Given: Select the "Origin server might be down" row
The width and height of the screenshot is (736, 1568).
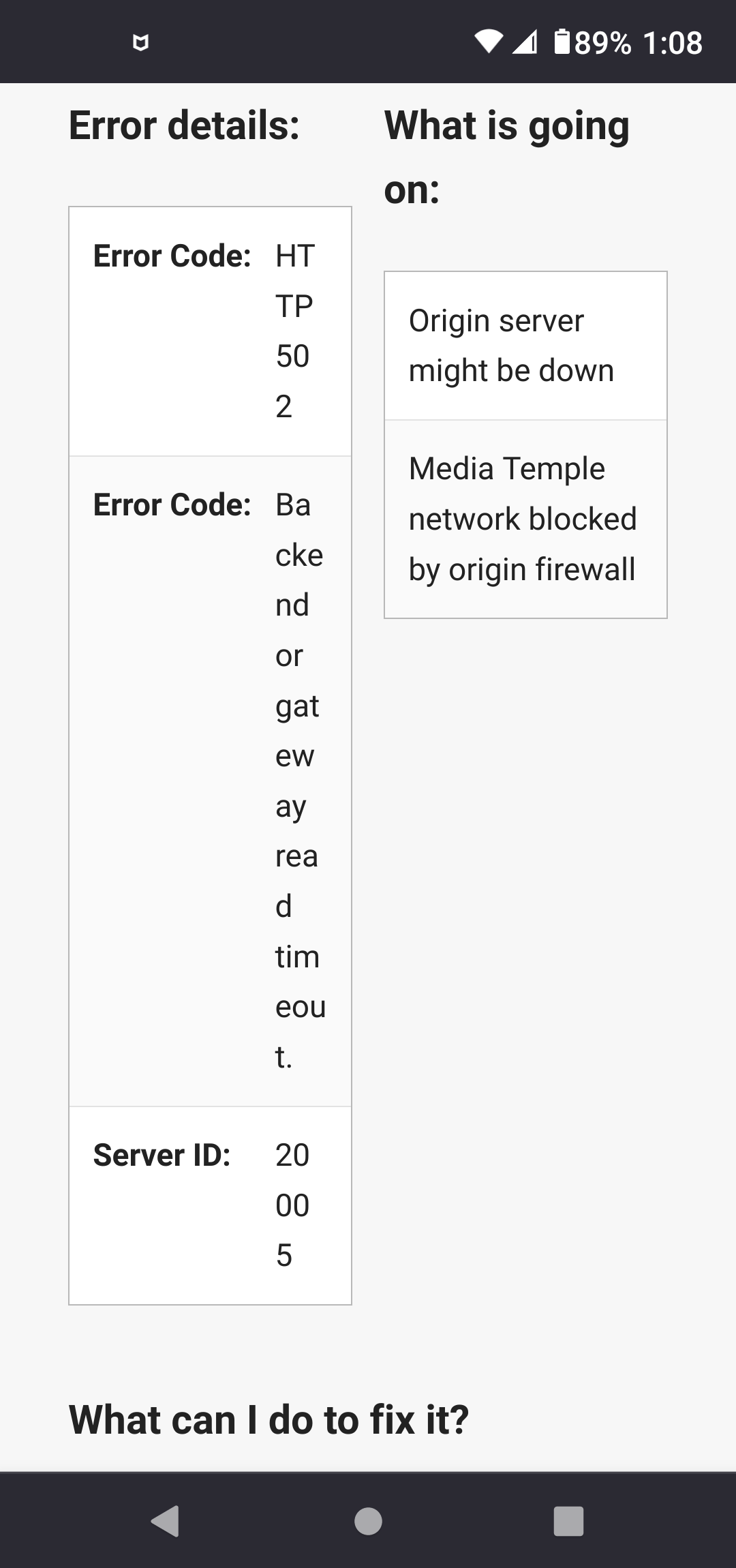Looking at the screenshot, I should click(525, 346).
